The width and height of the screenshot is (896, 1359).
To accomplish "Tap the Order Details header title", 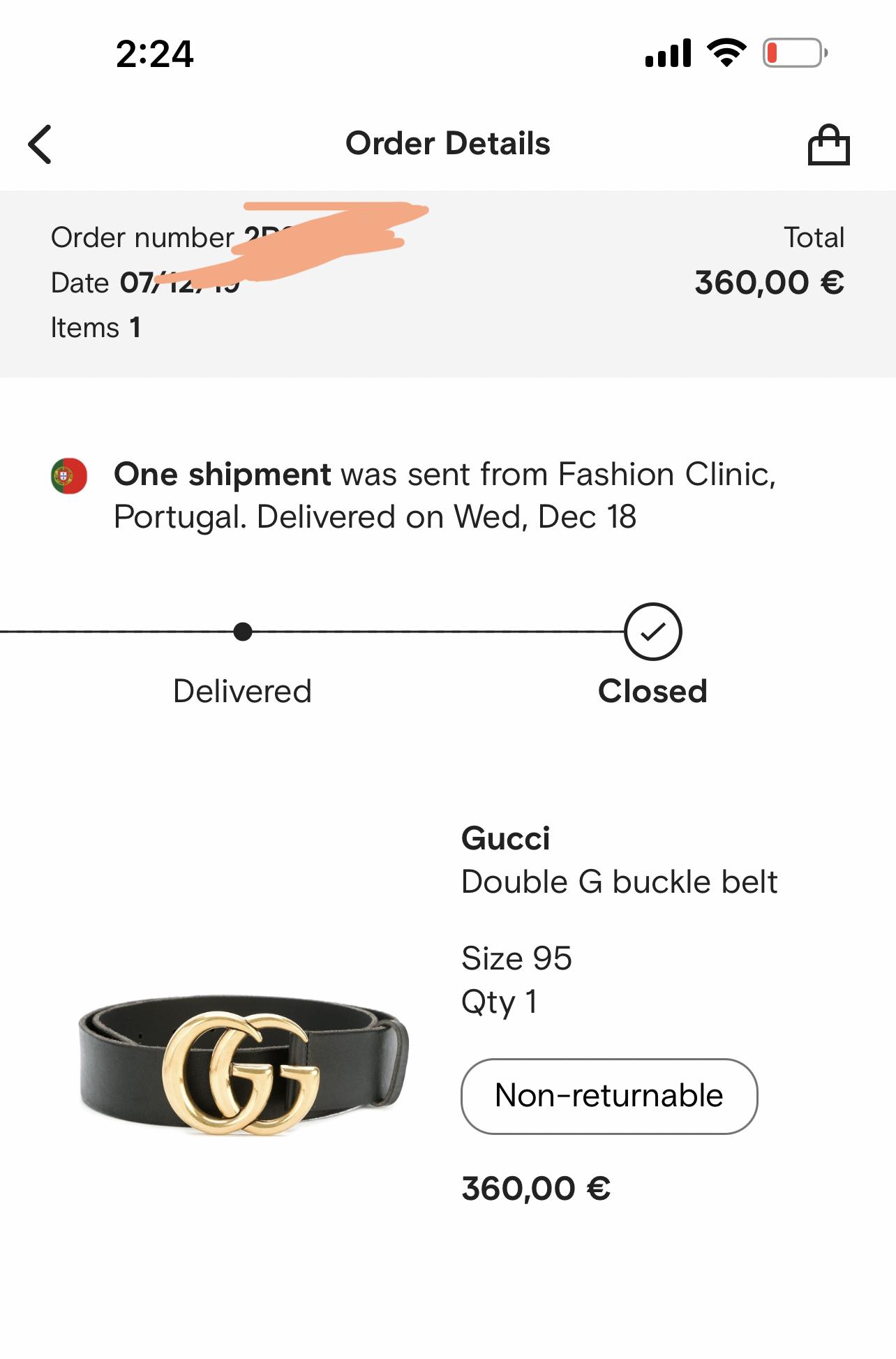I will [x=448, y=144].
